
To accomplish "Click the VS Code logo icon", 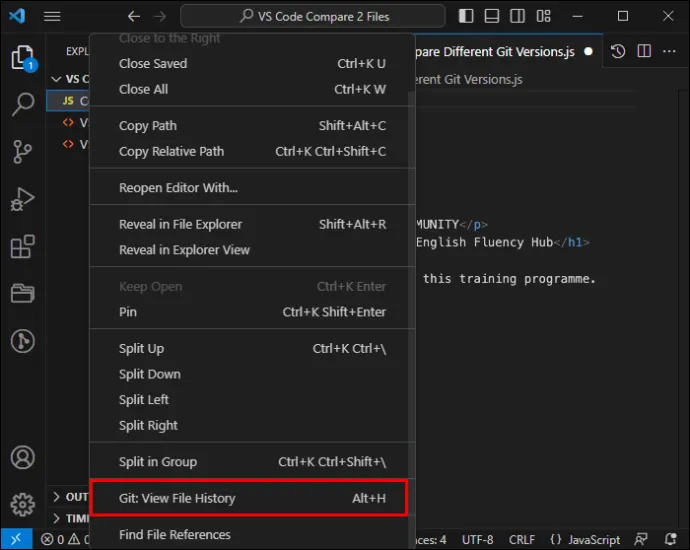I will (17, 16).
